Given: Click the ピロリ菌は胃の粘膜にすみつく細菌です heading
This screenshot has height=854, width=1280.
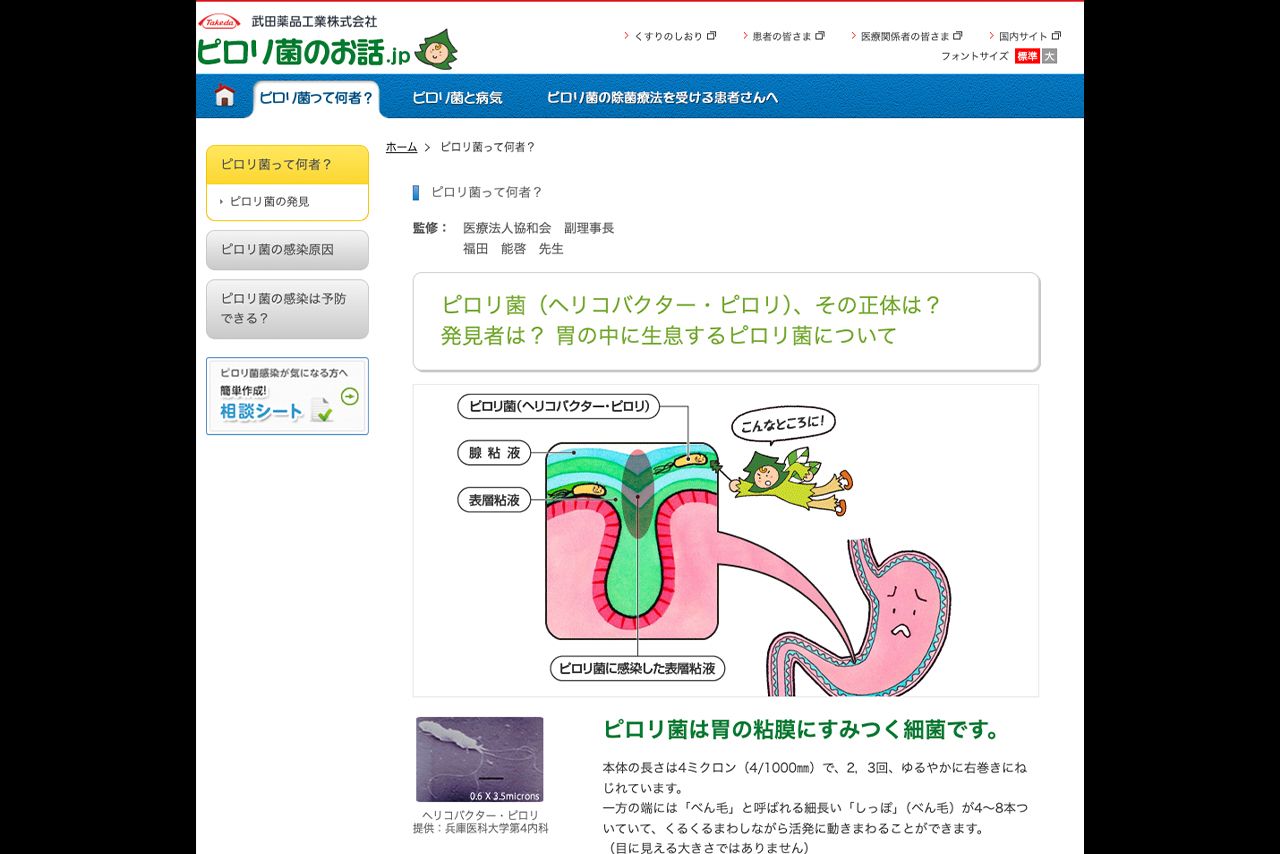Looking at the screenshot, I should (x=802, y=729).
